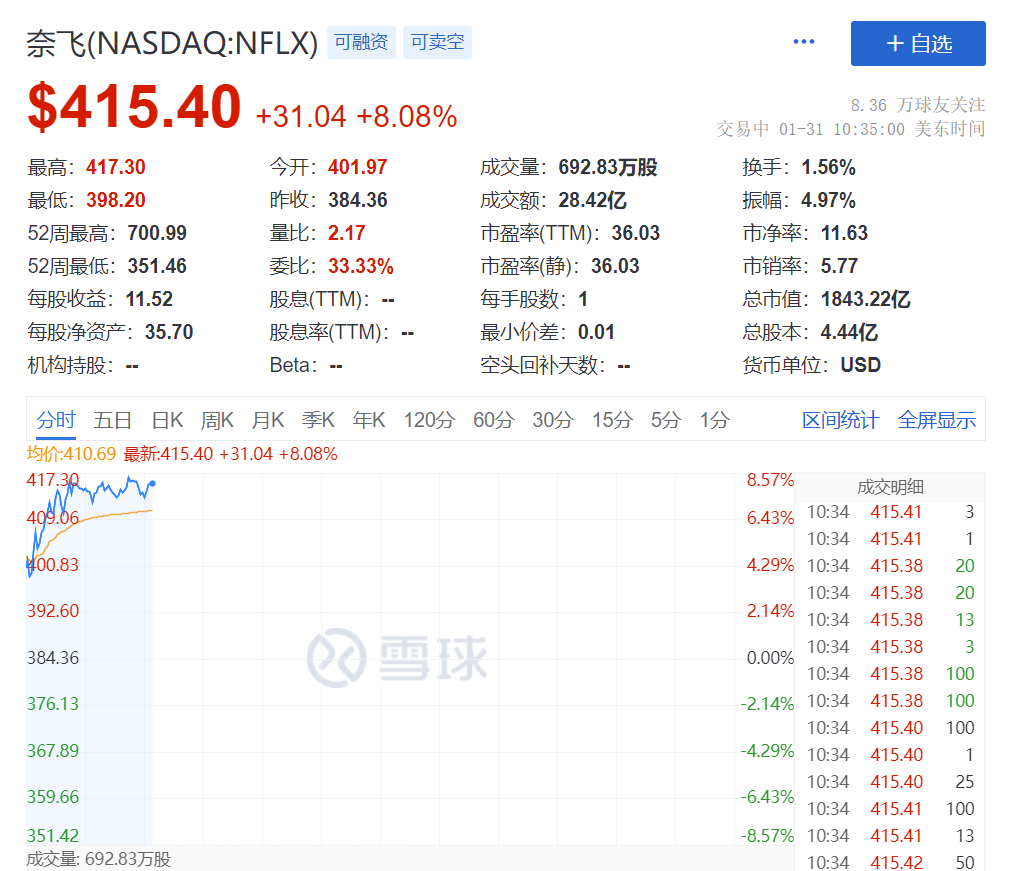
Task: Add NFLX to watchlist with 自选 button
Action: pyautogui.click(x=918, y=44)
